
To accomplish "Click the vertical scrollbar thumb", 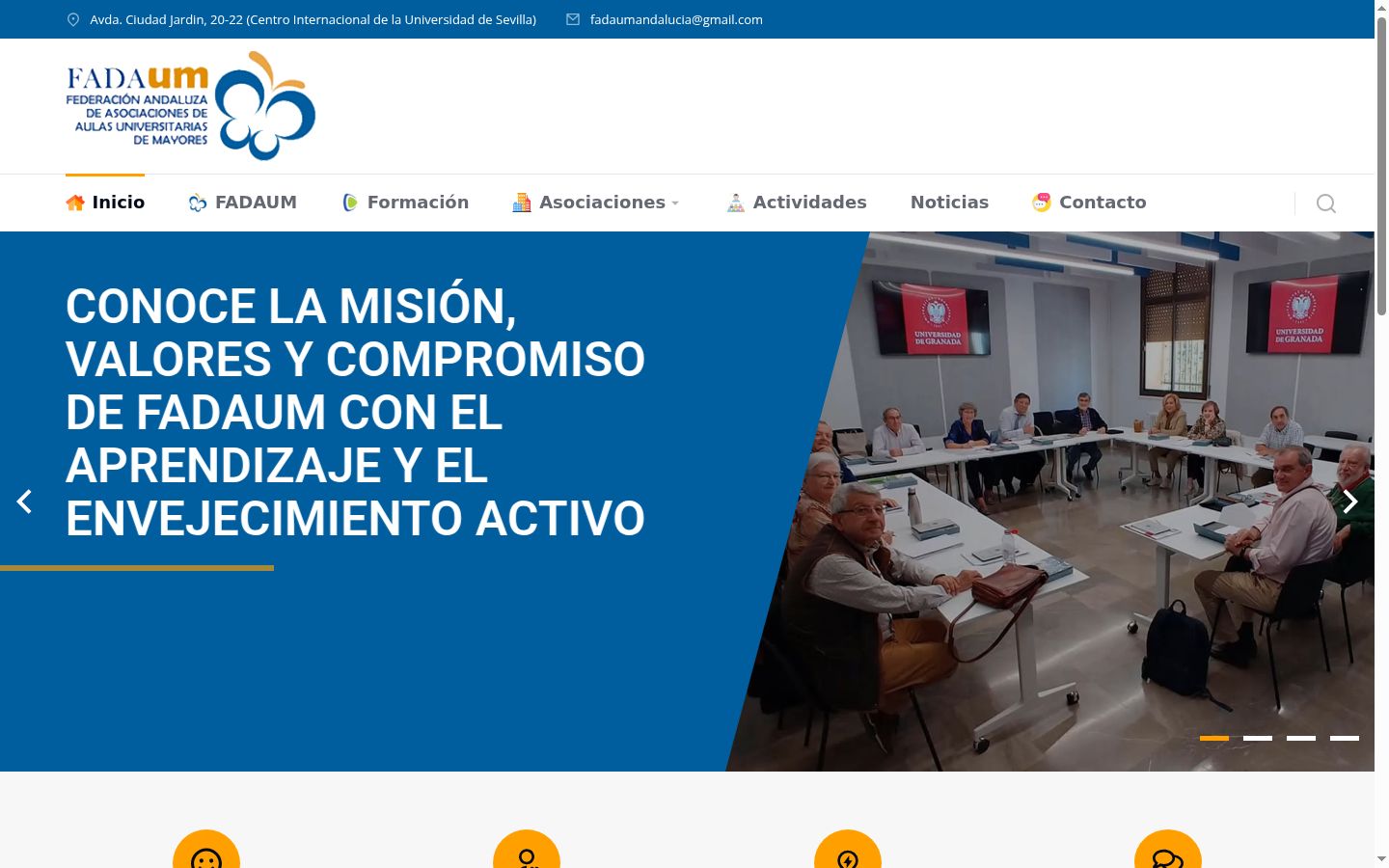I will point(1381,166).
